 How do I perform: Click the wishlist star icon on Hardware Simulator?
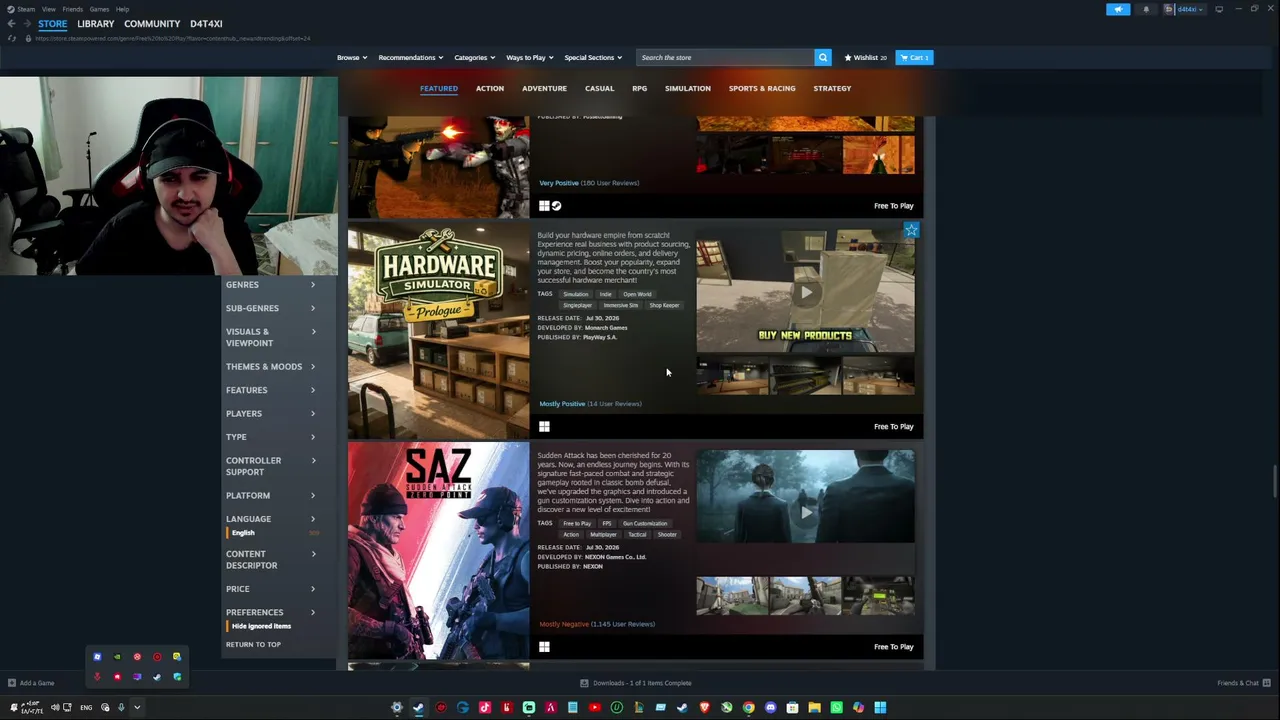[911, 231]
